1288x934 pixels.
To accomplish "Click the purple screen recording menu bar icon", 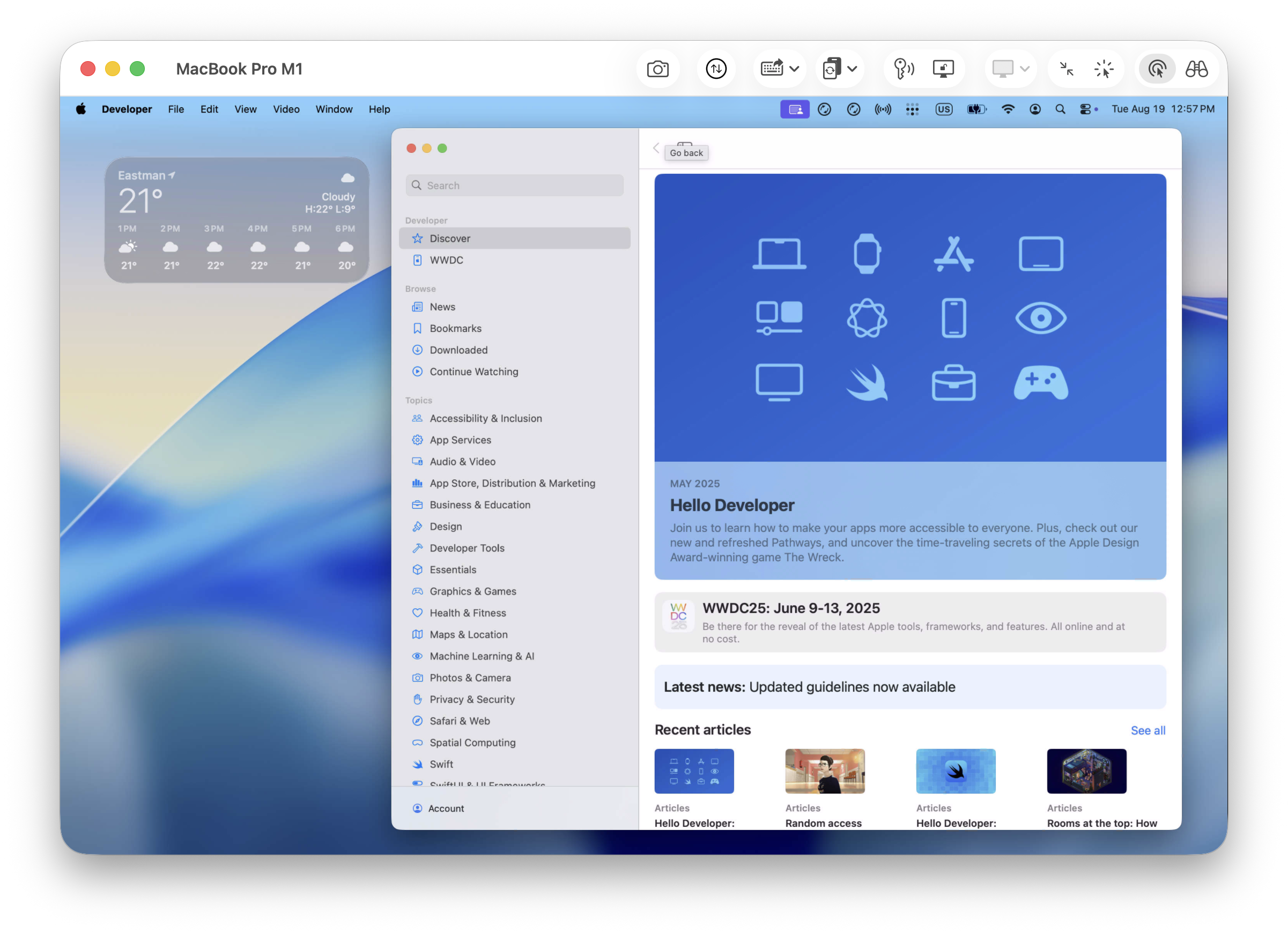I will point(795,109).
